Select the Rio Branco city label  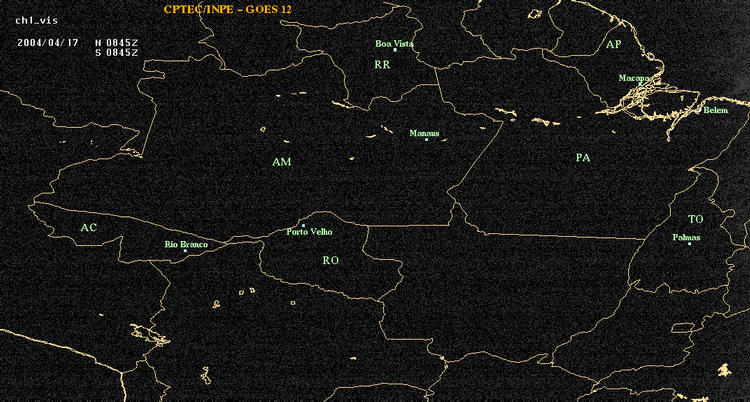[x=187, y=245]
